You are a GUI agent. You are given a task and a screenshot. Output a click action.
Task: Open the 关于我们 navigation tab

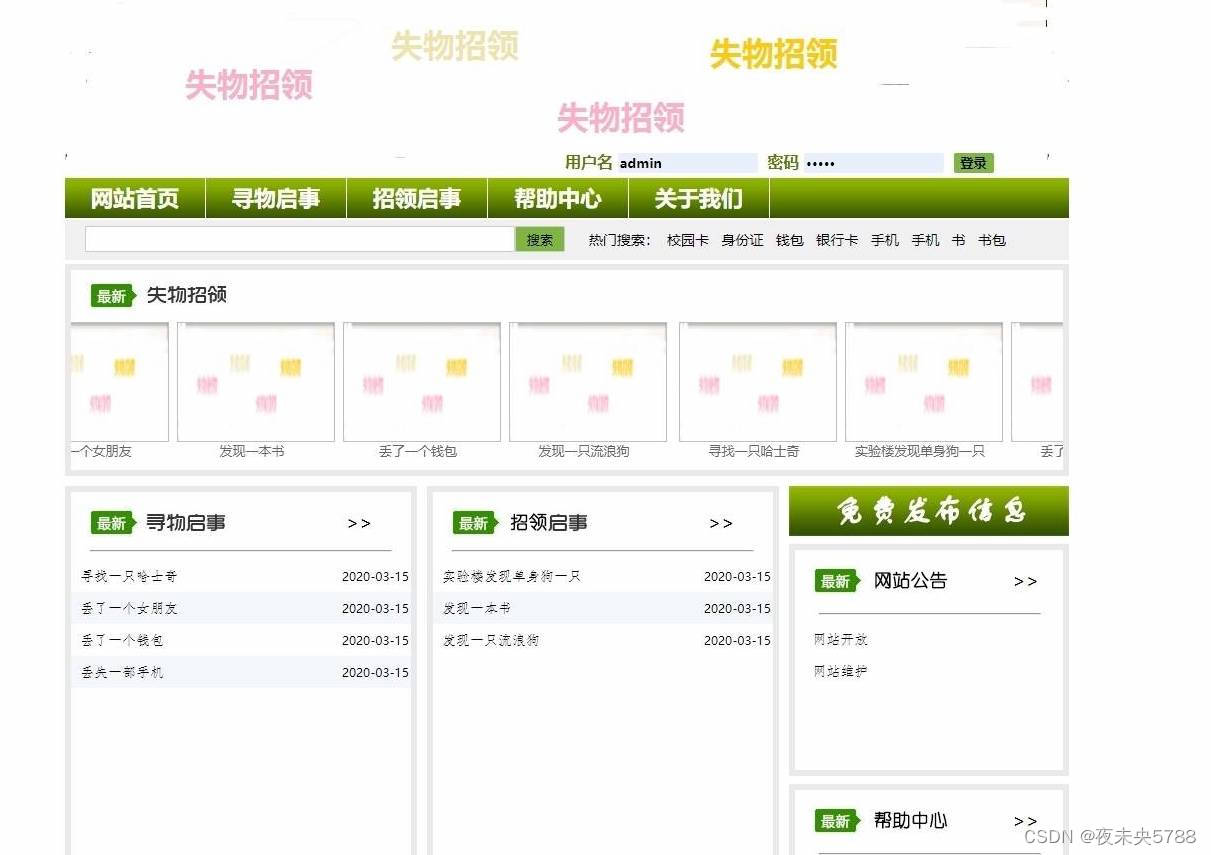[x=699, y=198]
